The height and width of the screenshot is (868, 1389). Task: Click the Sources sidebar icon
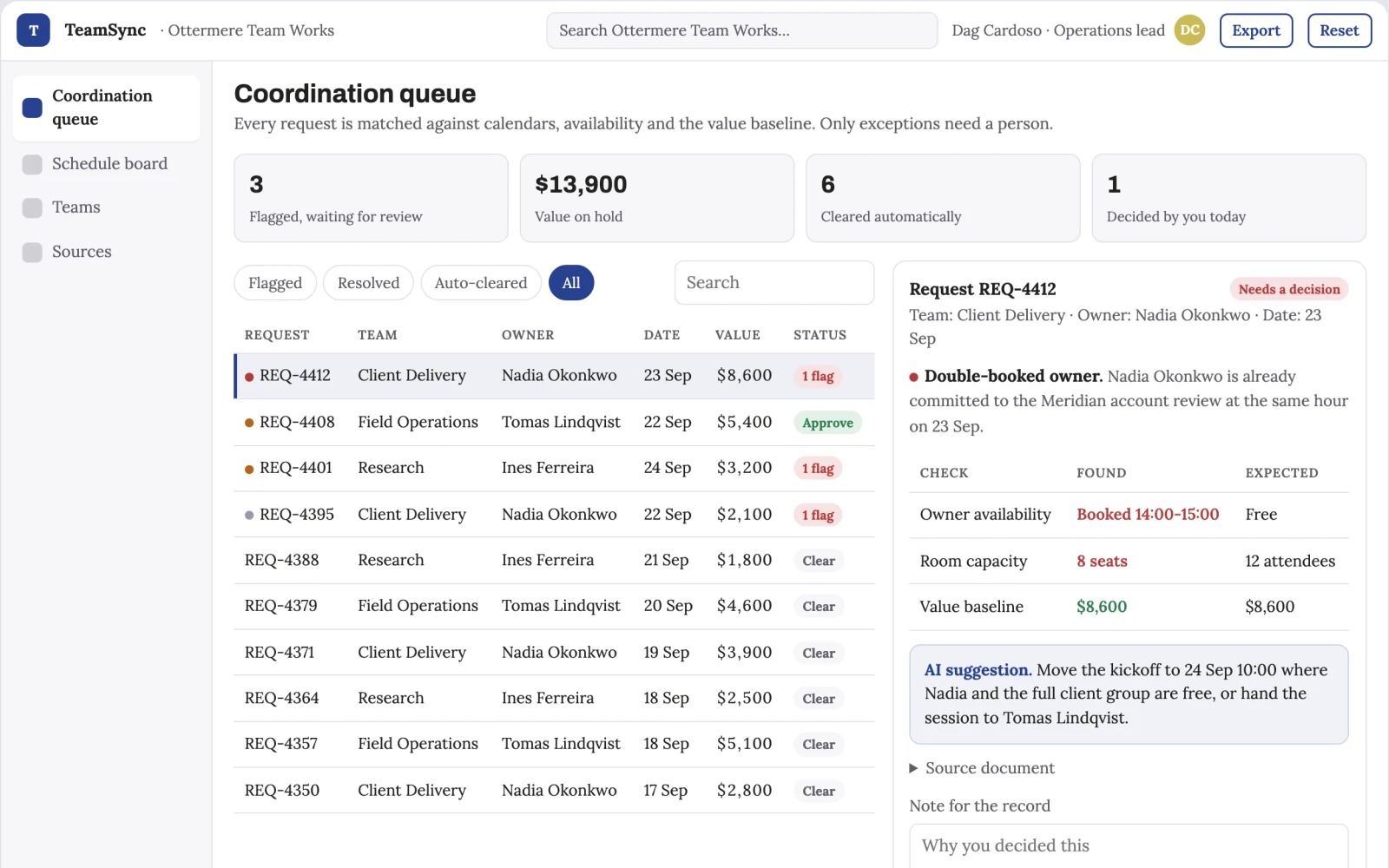pyautogui.click(x=32, y=252)
